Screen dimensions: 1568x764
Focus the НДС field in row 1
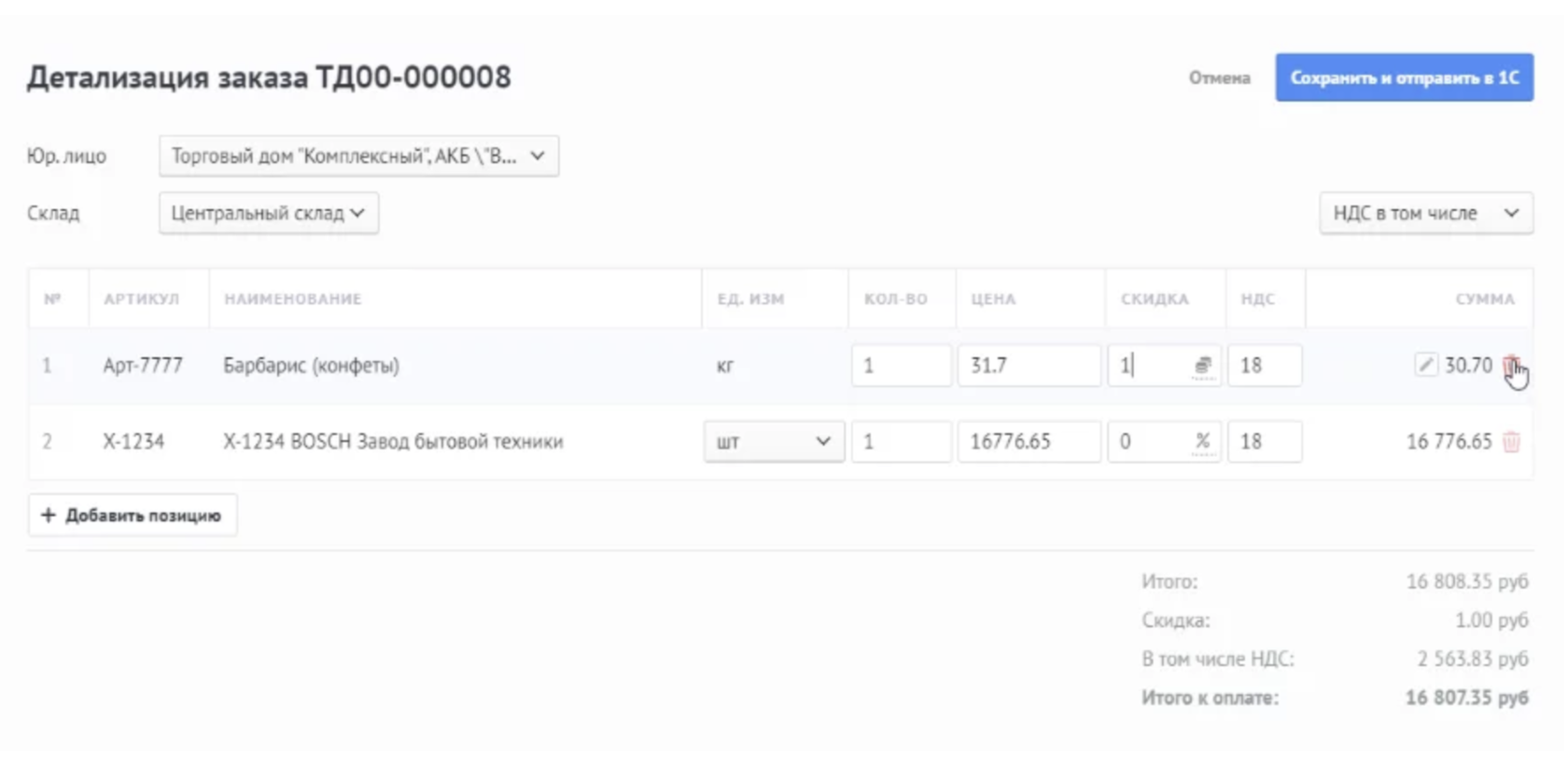click(x=1264, y=366)
